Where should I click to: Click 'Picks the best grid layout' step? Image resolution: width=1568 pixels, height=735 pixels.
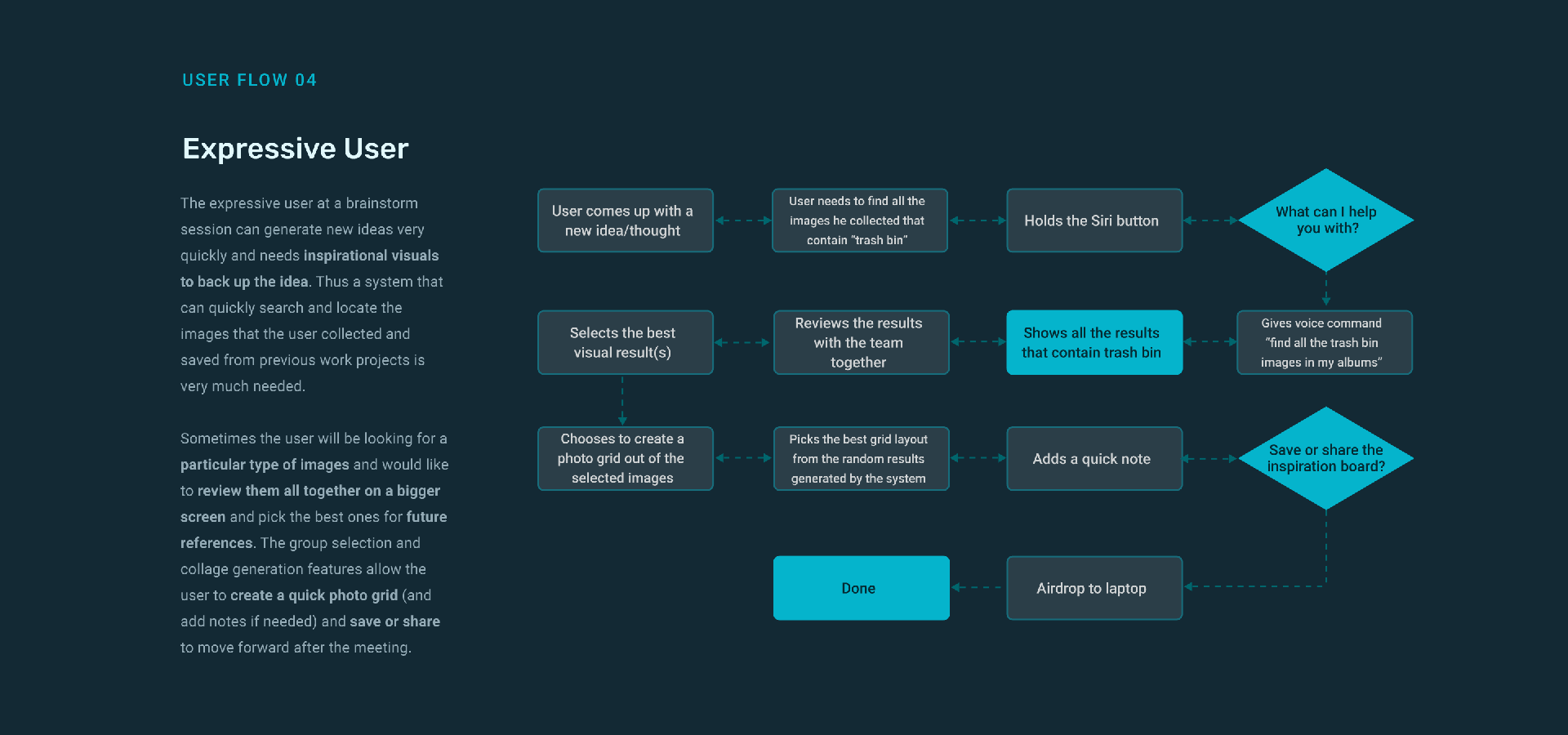861,458
